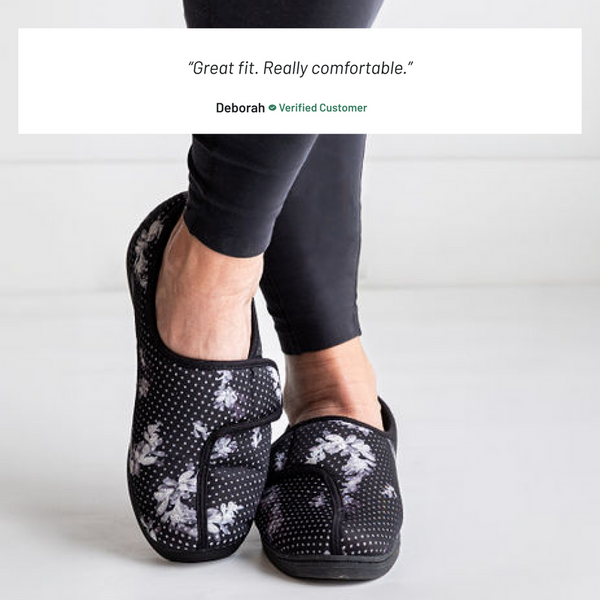
Task: Click the grey floor beside the slippers
Action: pyautogui.click(x=497, y=459)
